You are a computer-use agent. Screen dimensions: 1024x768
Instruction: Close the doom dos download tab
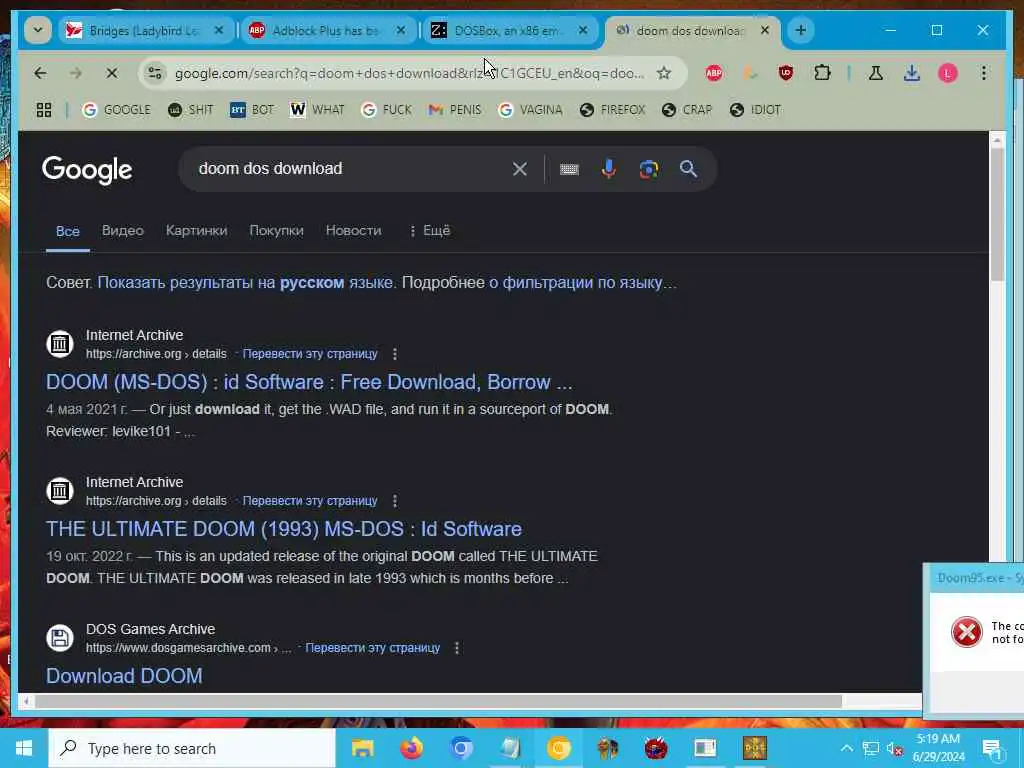coord(765,30)
